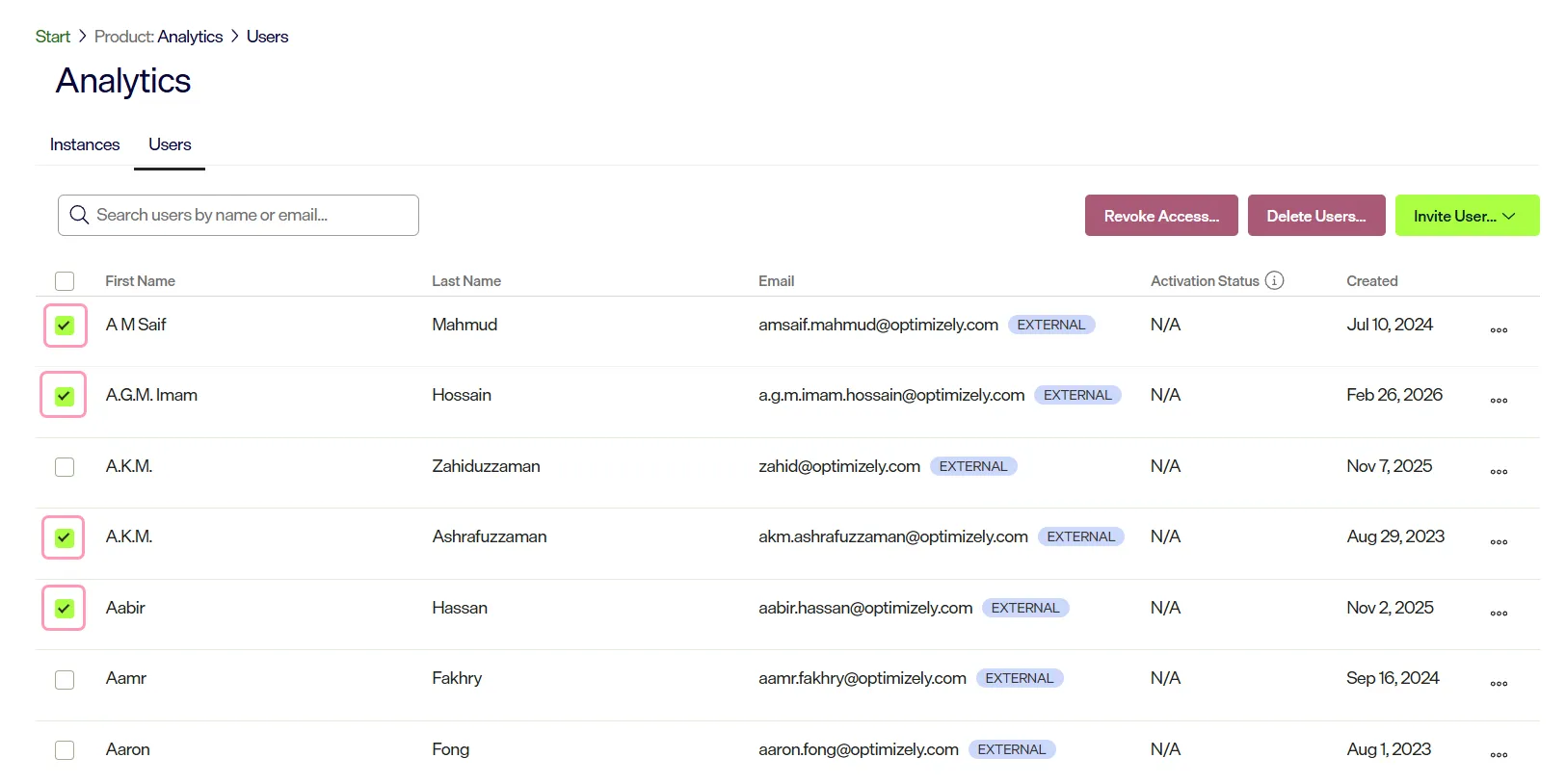
Task: Open more options for Aabir Hassan
Action: tap(1499, 614)
